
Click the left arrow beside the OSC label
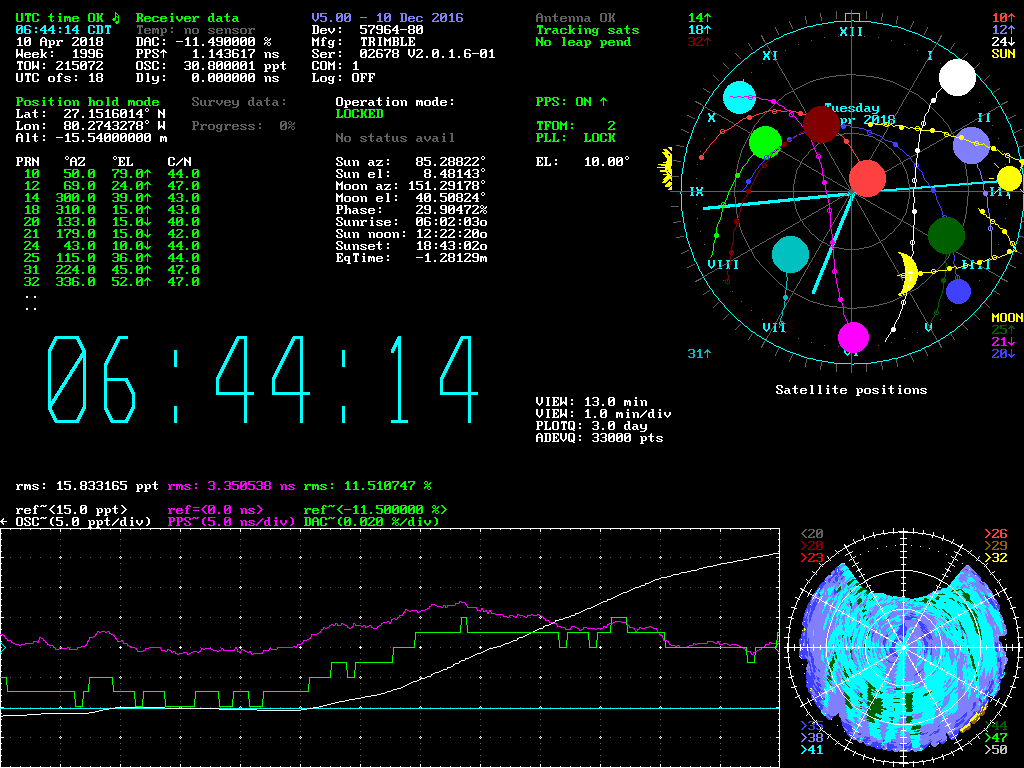(5, 521)
